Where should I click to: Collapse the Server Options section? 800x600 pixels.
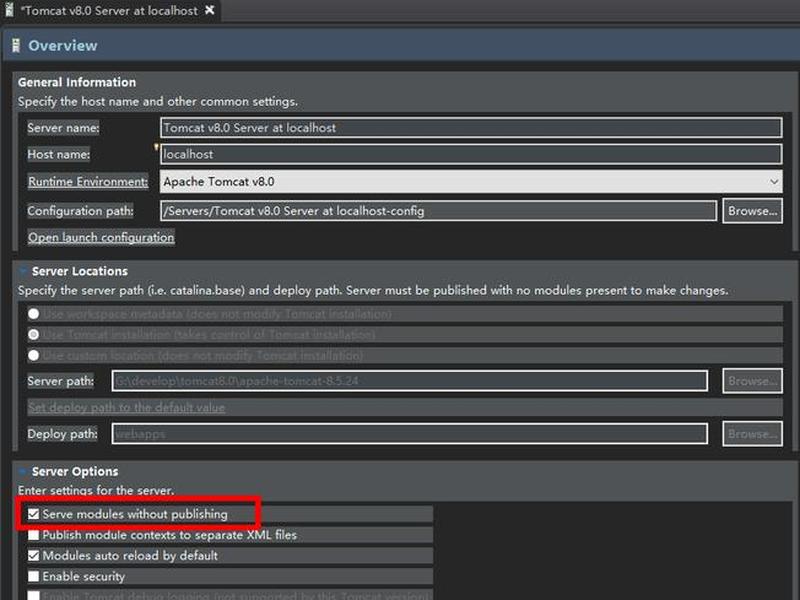point(23,471)
